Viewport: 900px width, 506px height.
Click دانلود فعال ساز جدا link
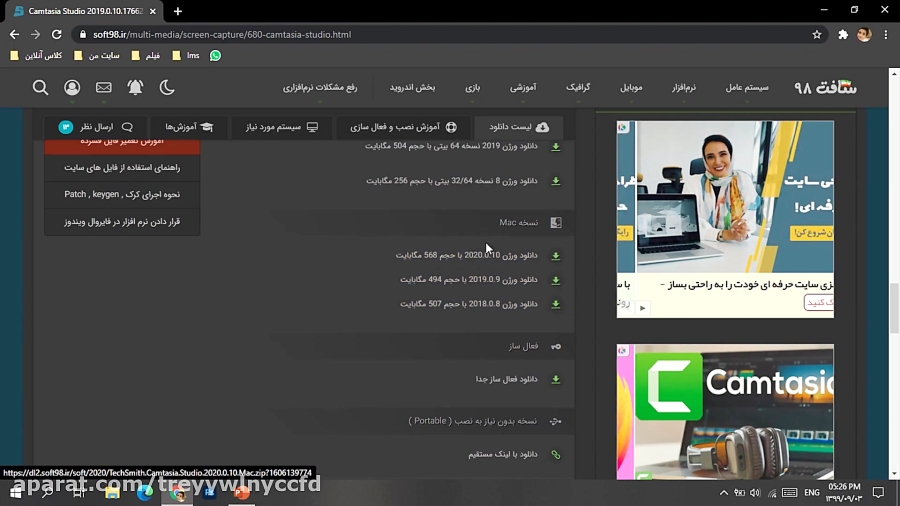(x=506, y=379)
